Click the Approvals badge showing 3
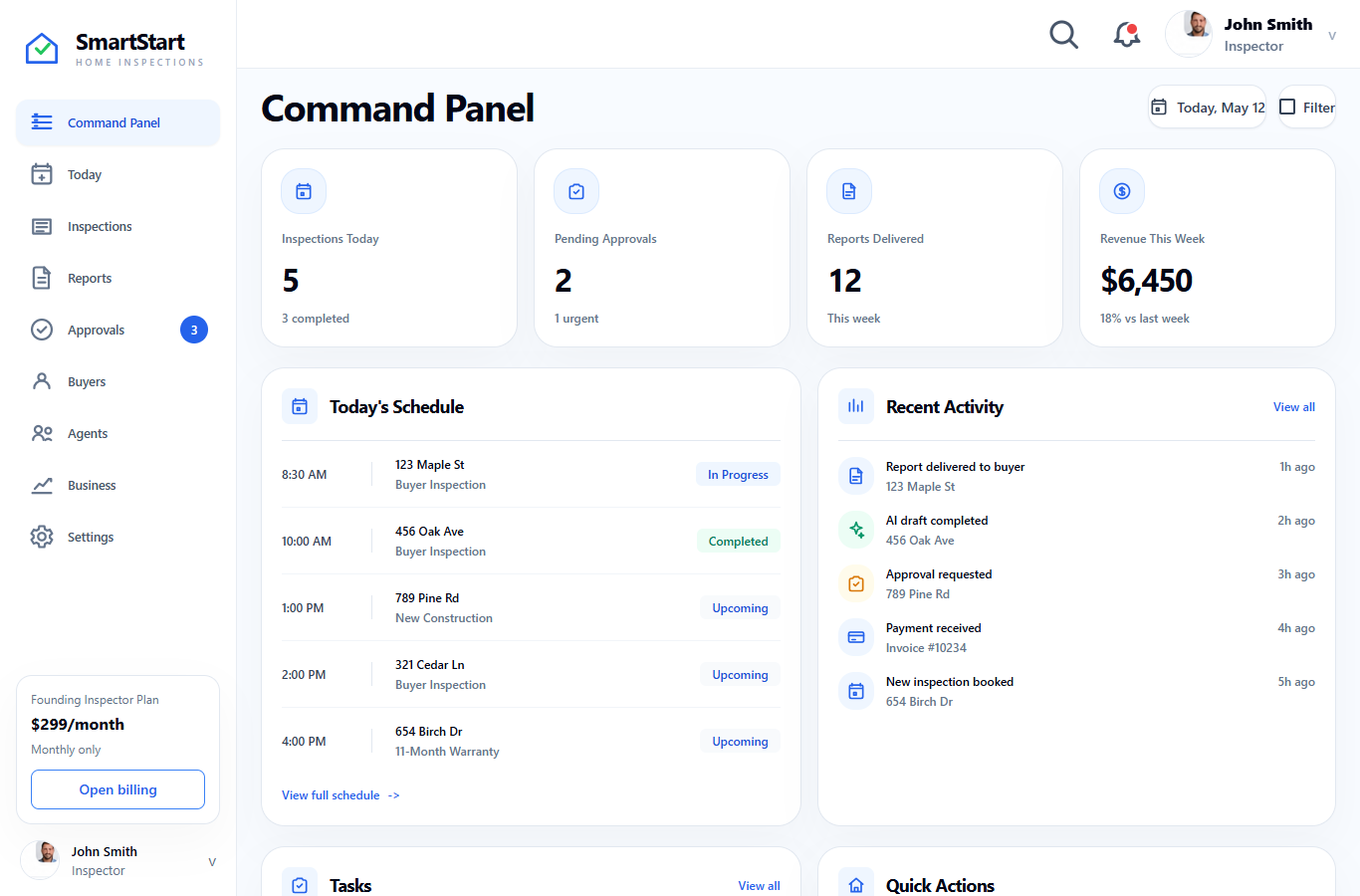This screenshot has width=1360, height=896. click(x=194, y=330)
